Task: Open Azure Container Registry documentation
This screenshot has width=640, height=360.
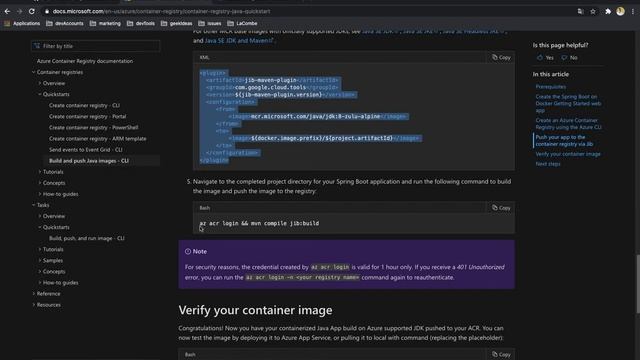Action: (85, 61)
